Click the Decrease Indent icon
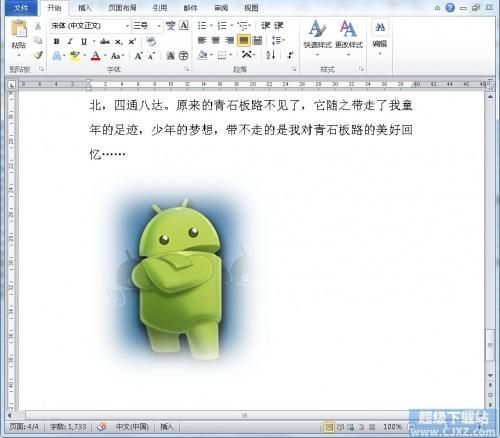500x438 pixels. pyautogui.click(x=265, y=26)
